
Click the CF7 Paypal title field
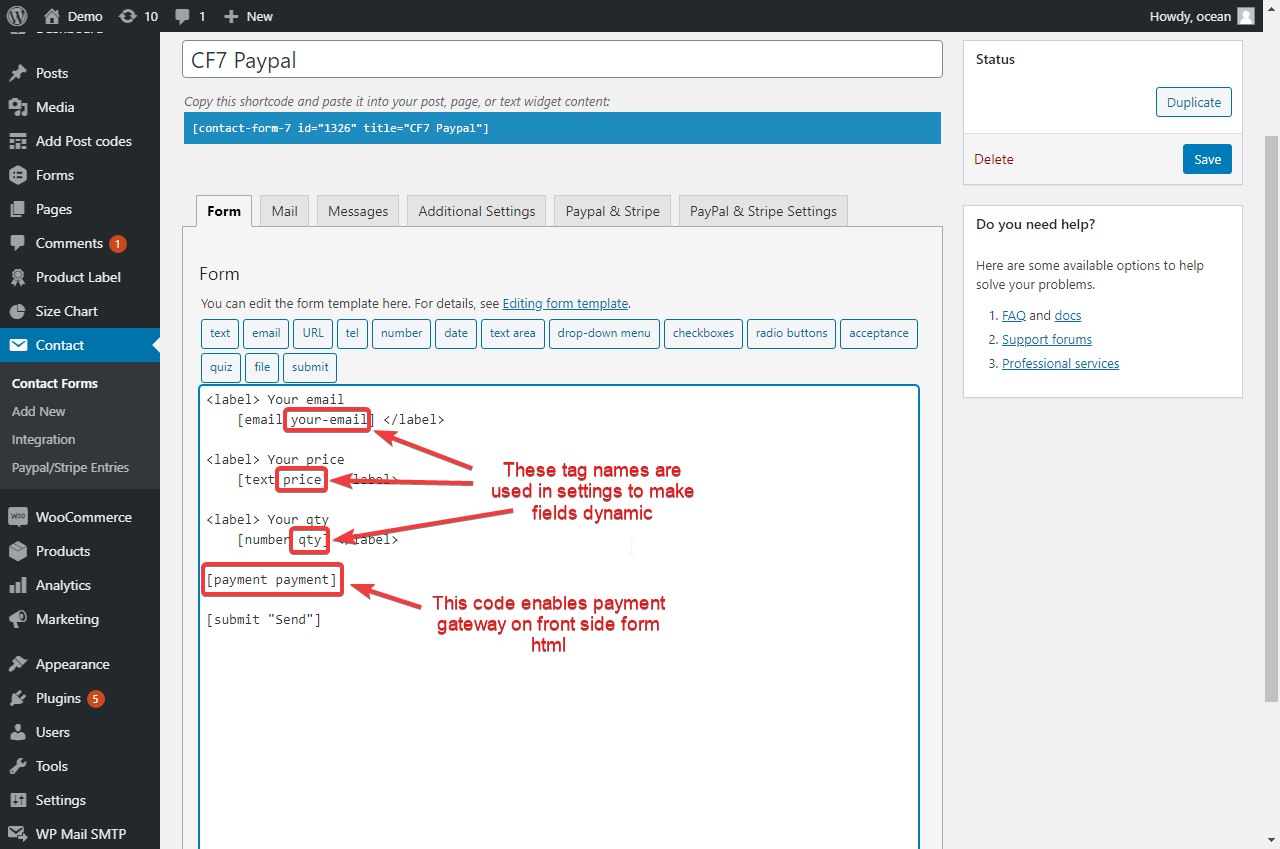tap(563, 59)
